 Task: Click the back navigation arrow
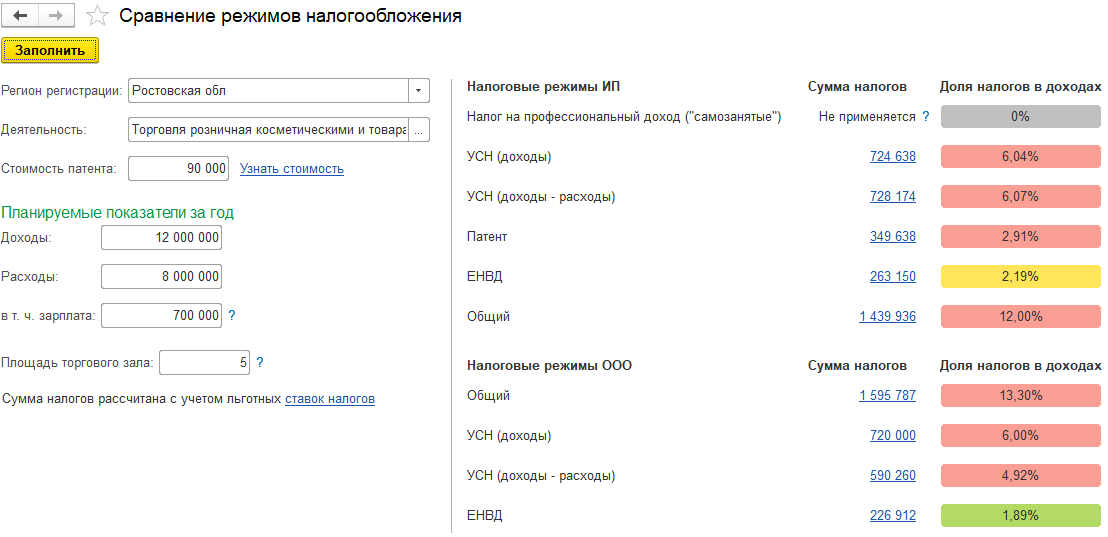(20, 16)
